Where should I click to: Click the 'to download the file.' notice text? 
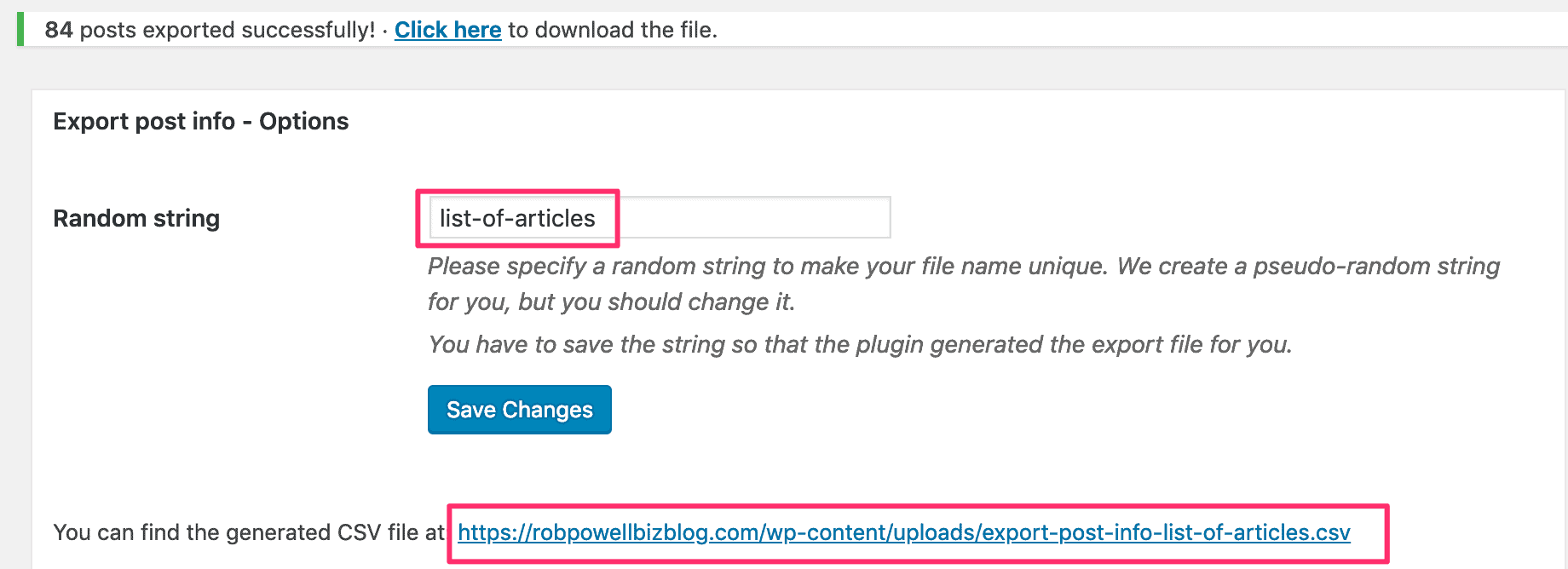[x=613, y=30]
